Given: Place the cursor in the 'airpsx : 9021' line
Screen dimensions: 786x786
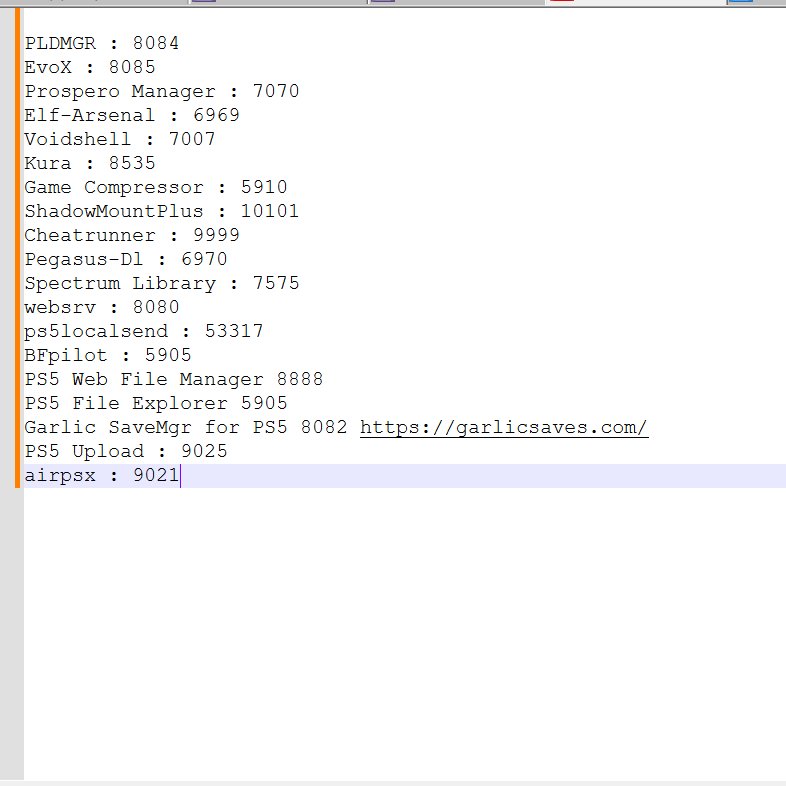Looking at the screenshot, I should 102,476.
